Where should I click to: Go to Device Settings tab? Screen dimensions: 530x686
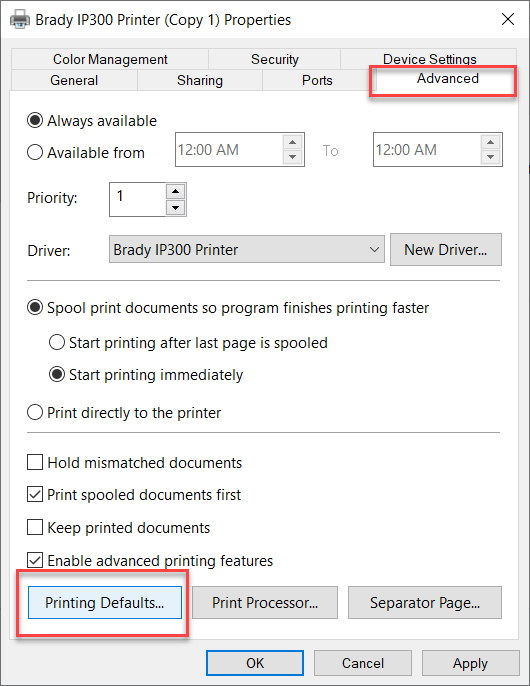(429, 59)
